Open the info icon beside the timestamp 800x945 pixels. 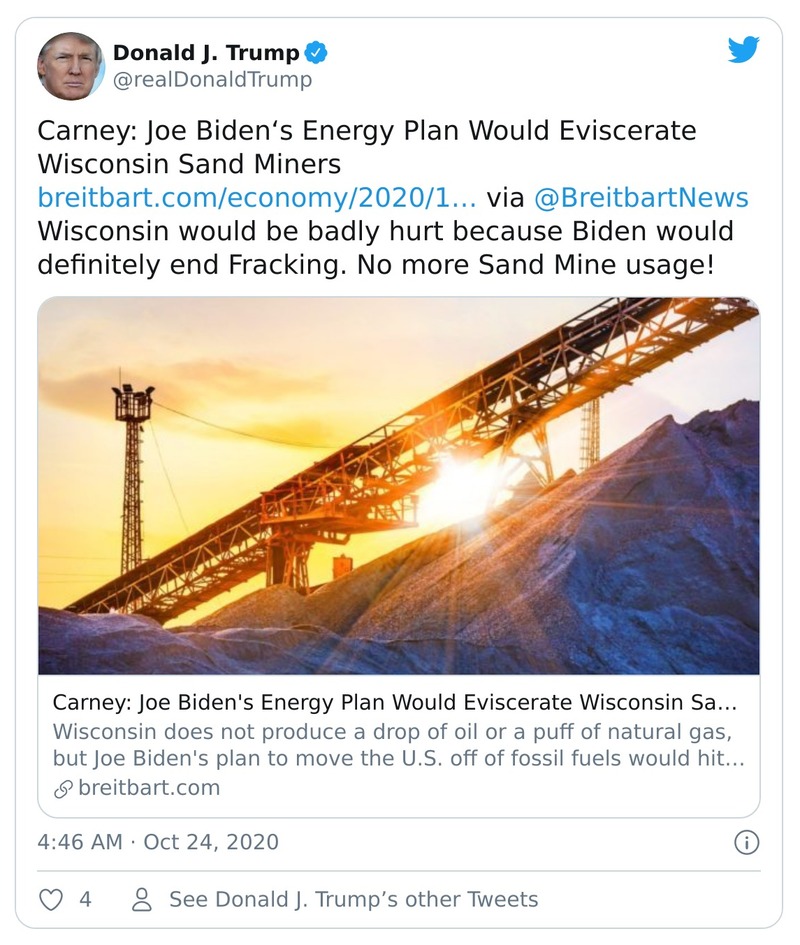(x=746, y=842)
